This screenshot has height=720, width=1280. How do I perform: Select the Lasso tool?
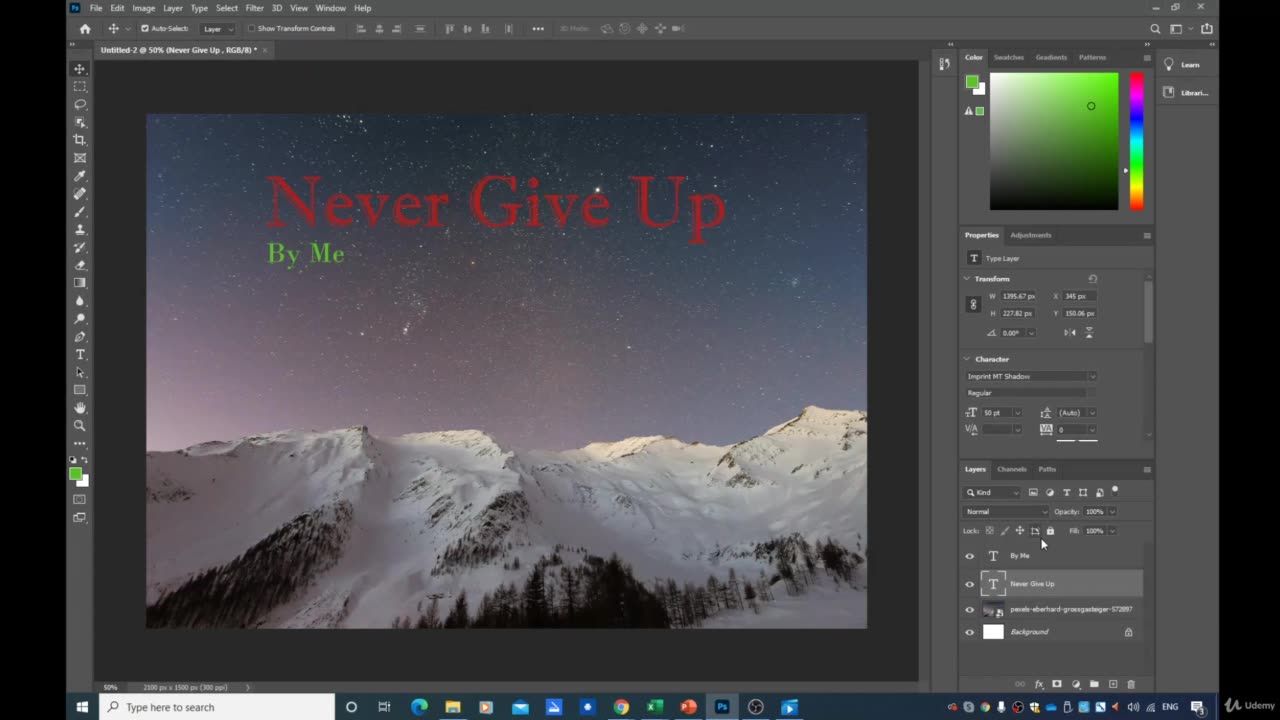click(x=80, y=104)
